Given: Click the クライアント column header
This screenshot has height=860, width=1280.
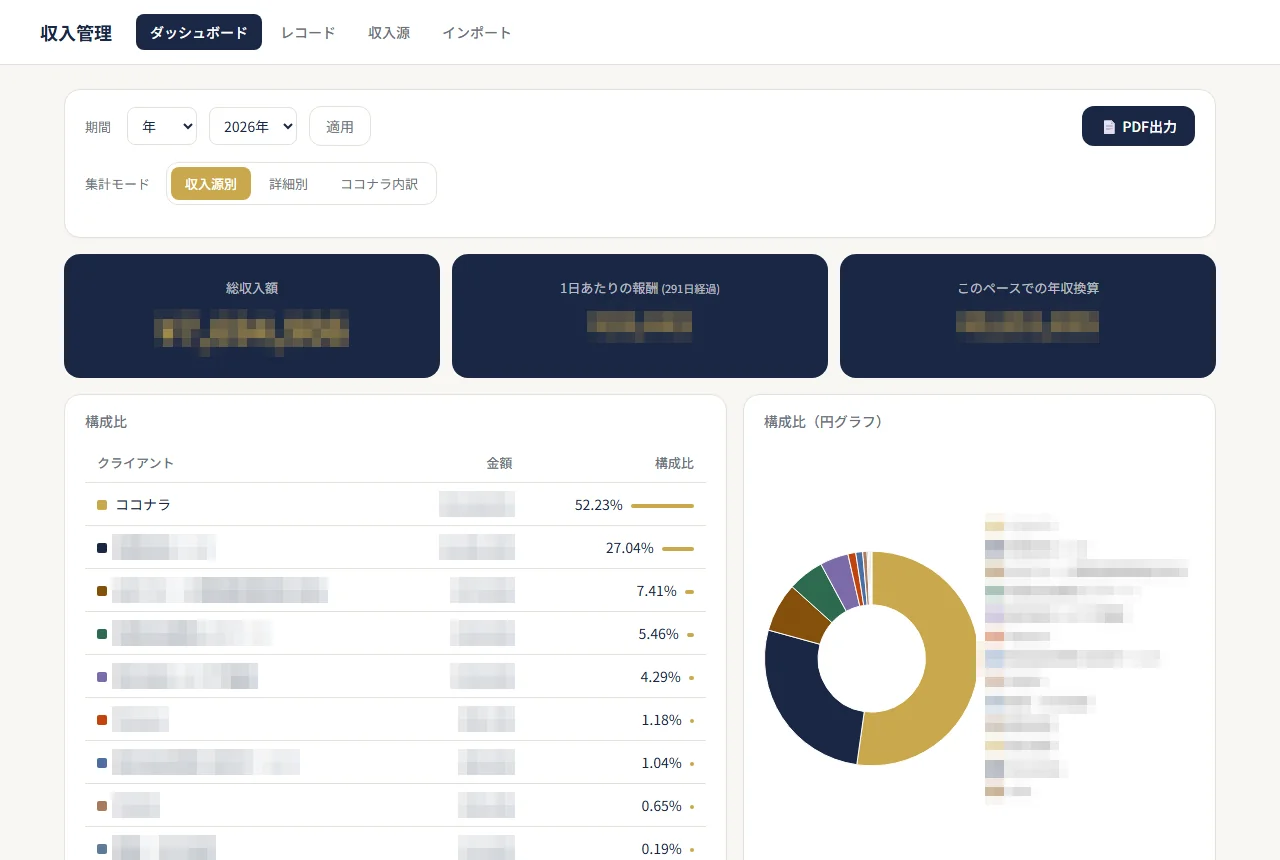Looking at the screenshot, I should [136, 463].
